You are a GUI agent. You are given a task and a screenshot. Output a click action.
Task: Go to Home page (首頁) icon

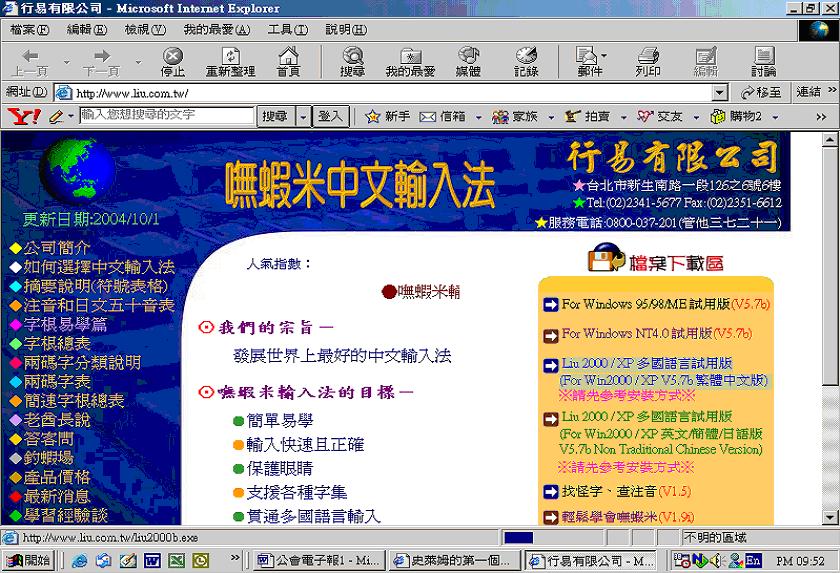click(288, 62)
